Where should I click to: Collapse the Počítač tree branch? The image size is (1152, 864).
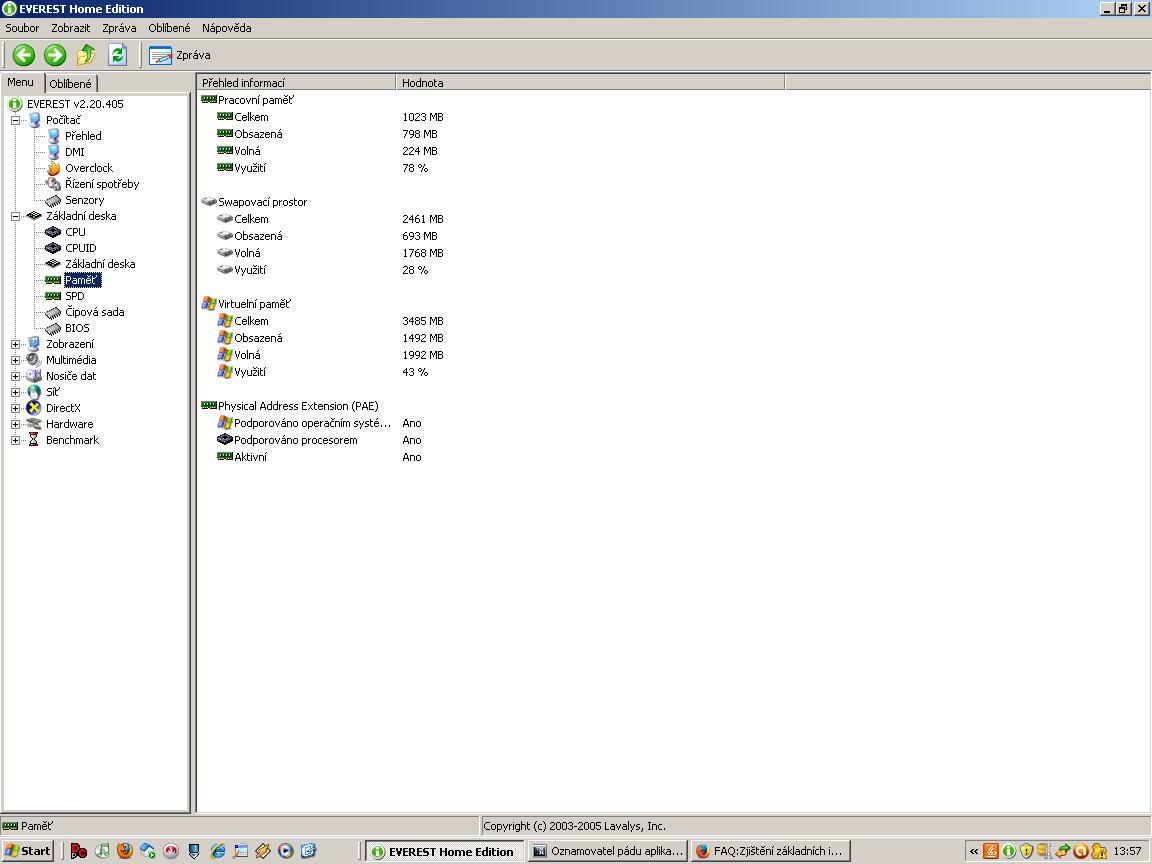point(15,120)
